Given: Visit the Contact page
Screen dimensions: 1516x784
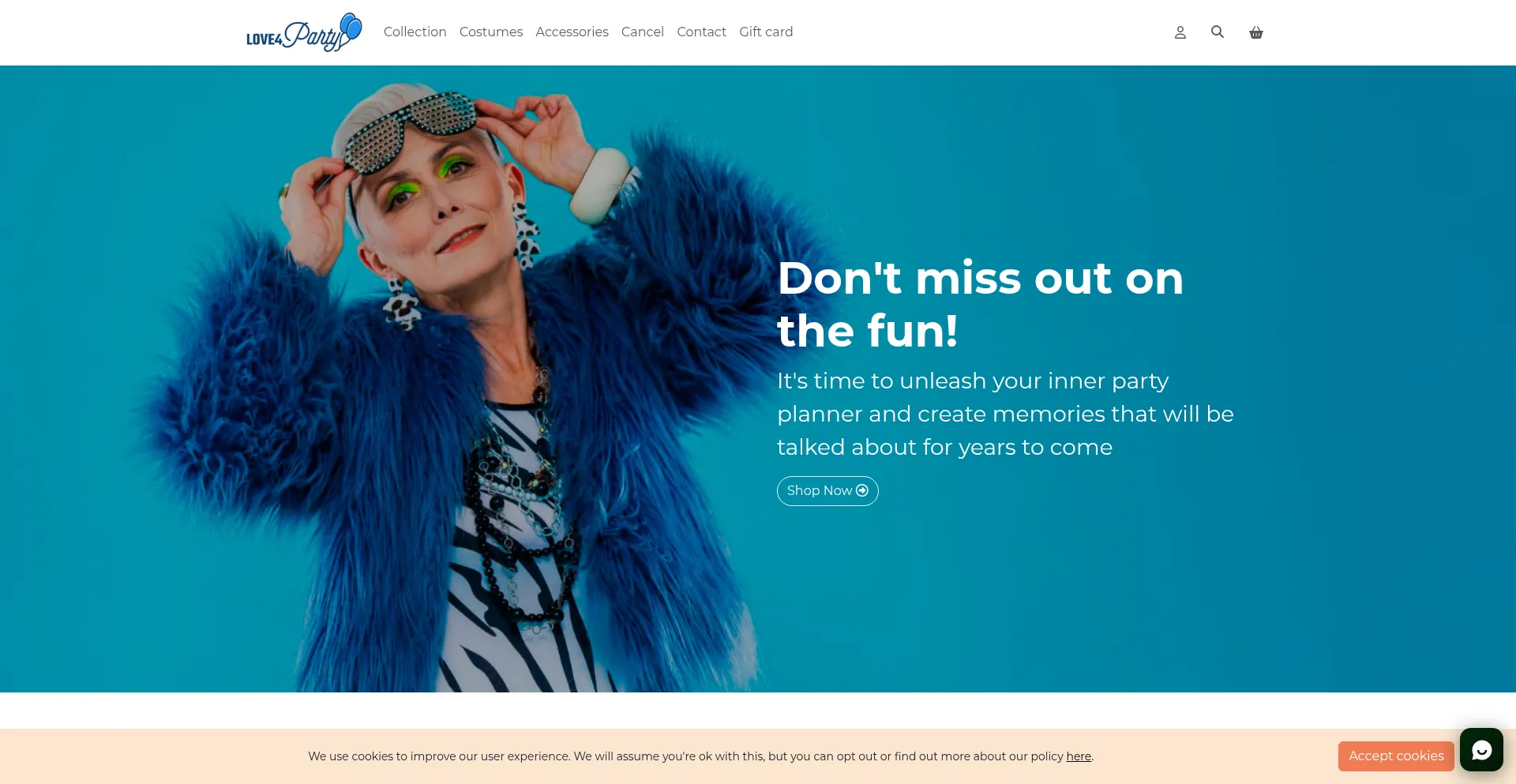Looking at the screenshot, I should point(701,32).
